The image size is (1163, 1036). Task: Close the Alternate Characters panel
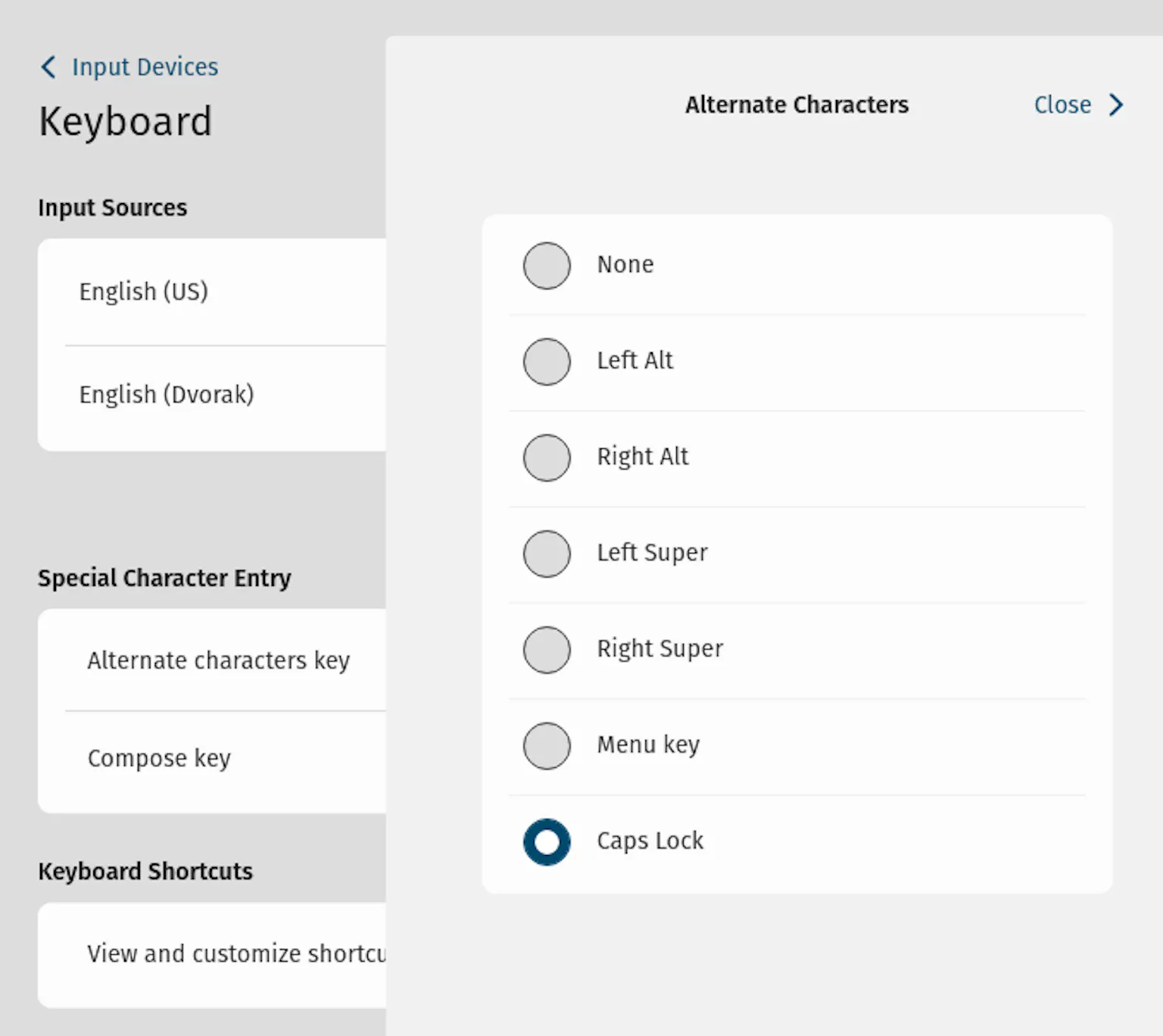click(x=1062, y=105)
